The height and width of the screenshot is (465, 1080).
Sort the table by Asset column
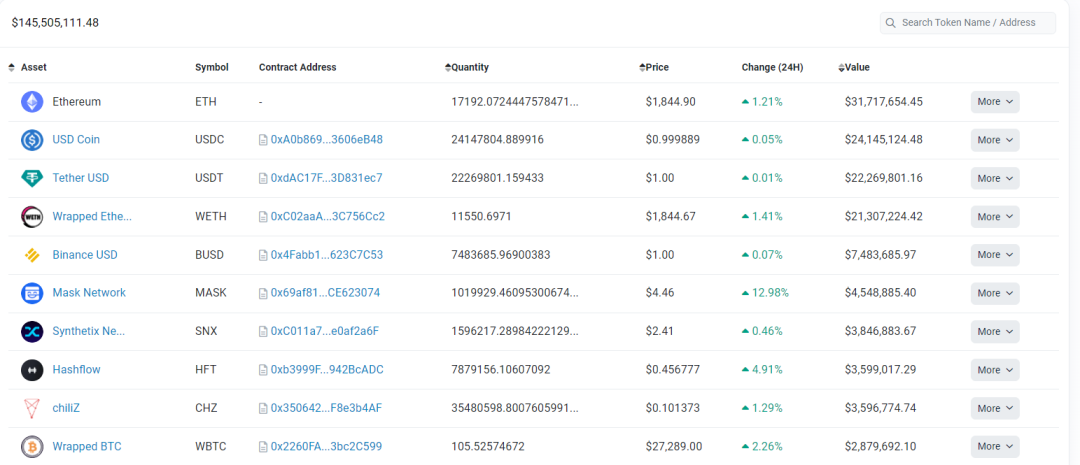[11, 68]
